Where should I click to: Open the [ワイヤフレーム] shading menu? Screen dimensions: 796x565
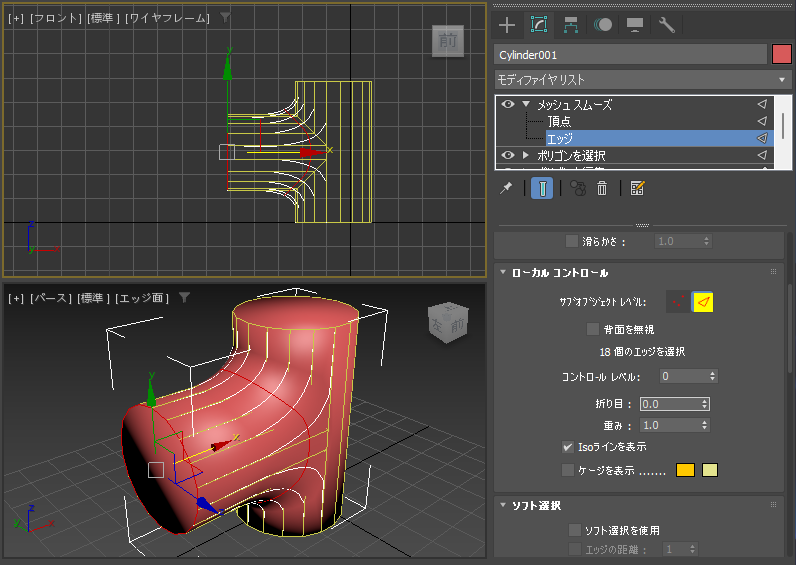tap(167, 18)
